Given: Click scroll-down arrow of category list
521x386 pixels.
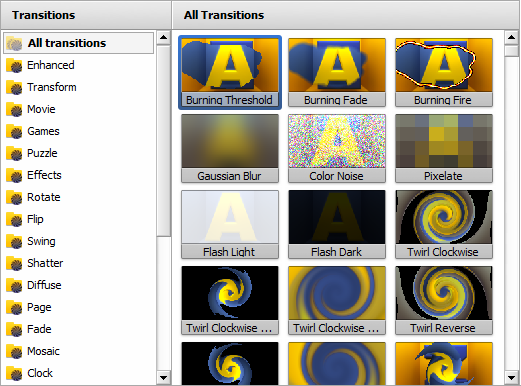Looking at the screenshot, I should tap(163, 378).
